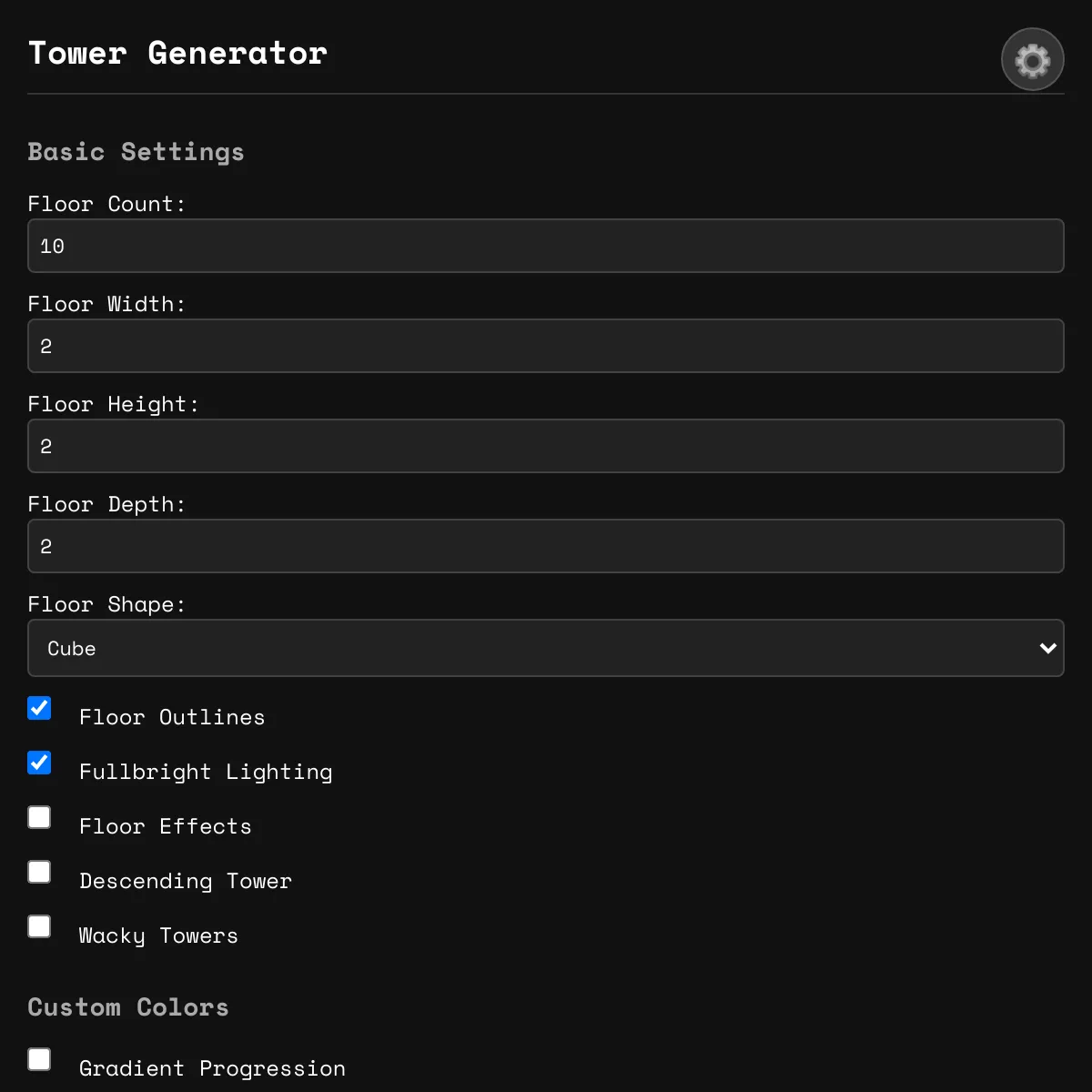Screen dimensions: 1092x1092
Task: Uncheck the Floor Outlines checkbox
Action: point(39,708)
